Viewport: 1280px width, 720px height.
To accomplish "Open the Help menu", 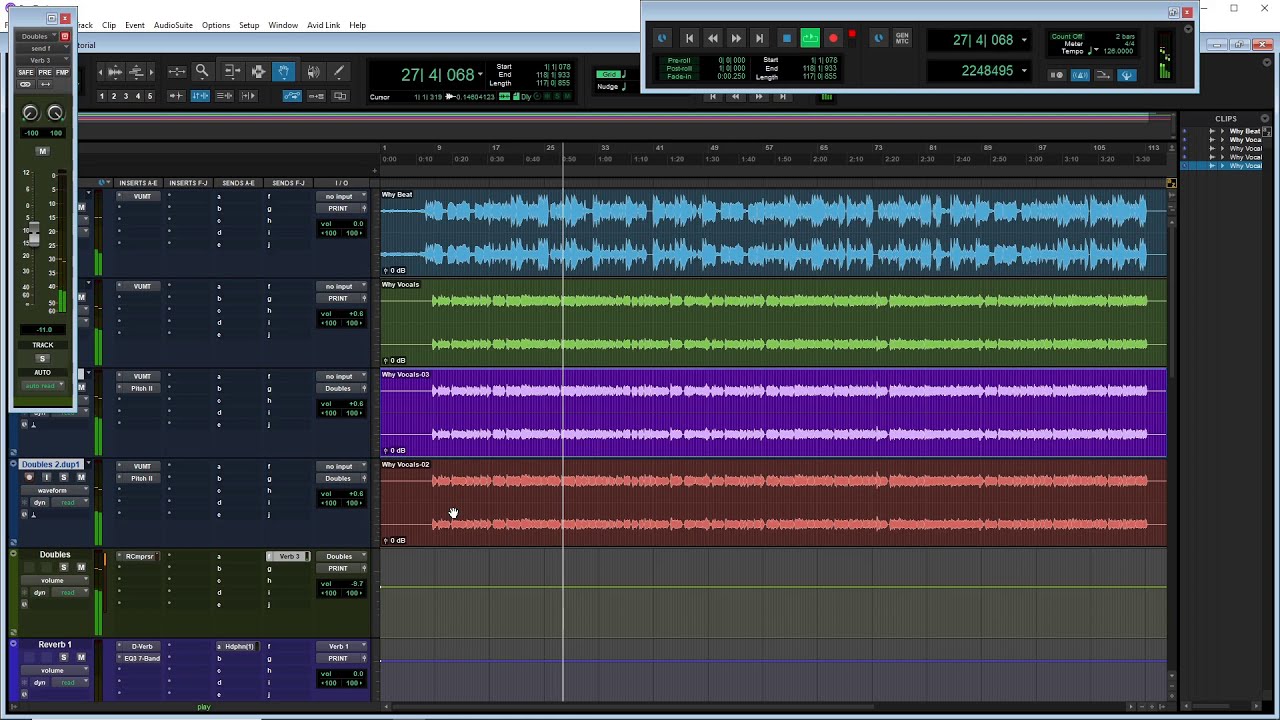I will [357, 25].
